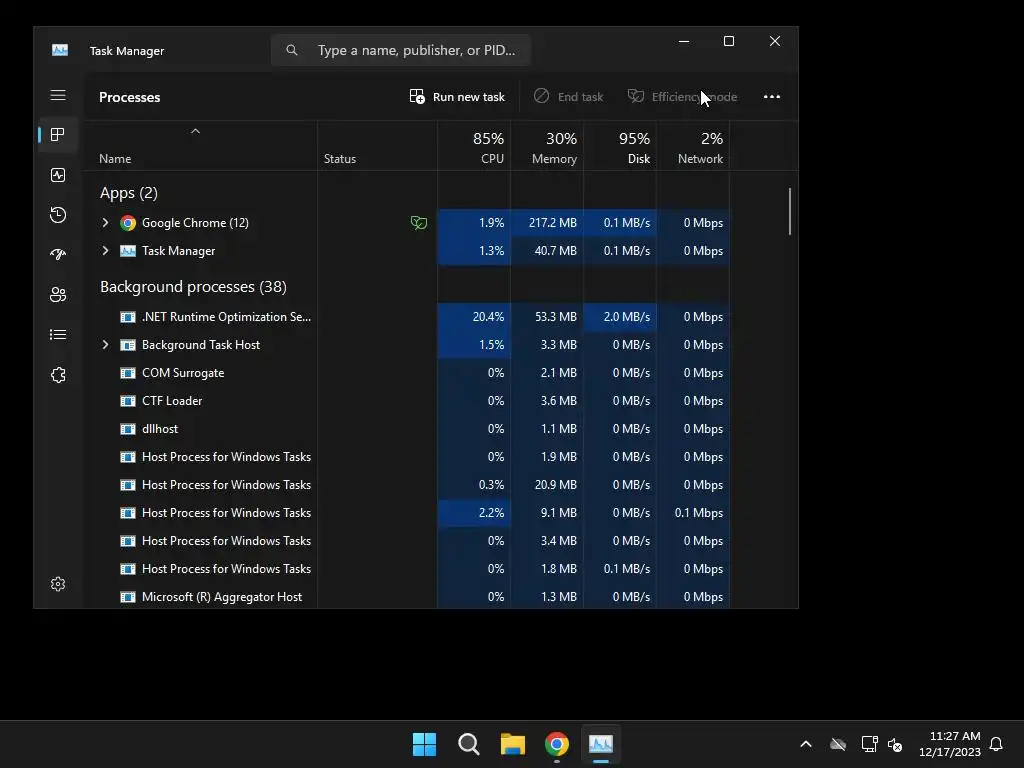Open Google Chrome from the taskbar
This screenshot has width=1024, height=768.
click(557, 744)
